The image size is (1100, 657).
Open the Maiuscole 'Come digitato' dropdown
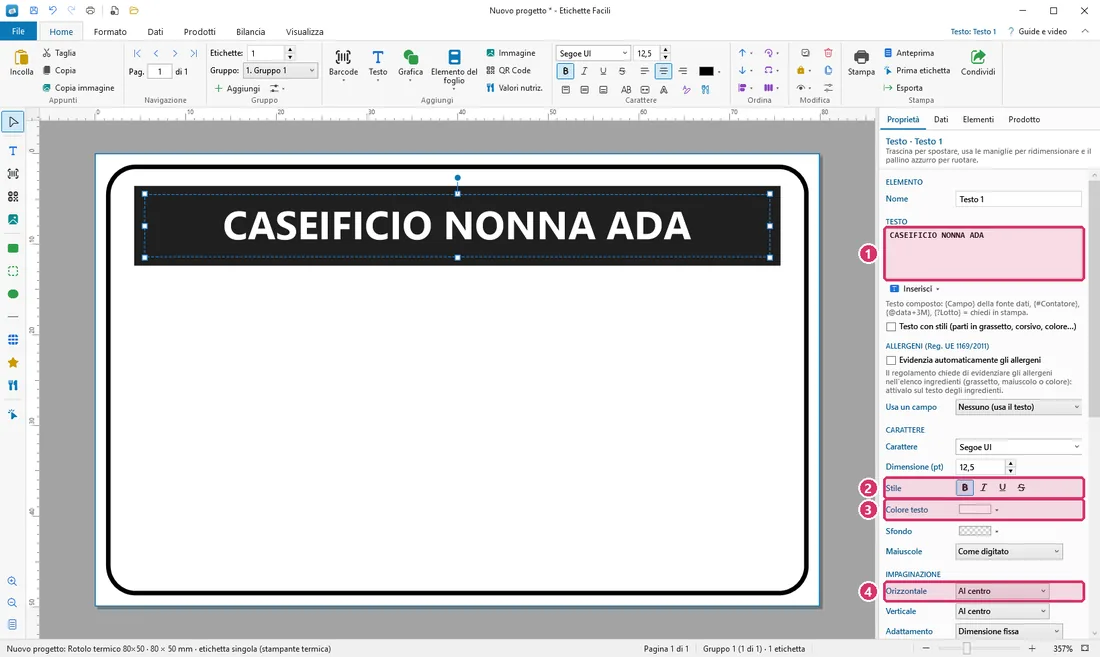[x=1009, y=551]
